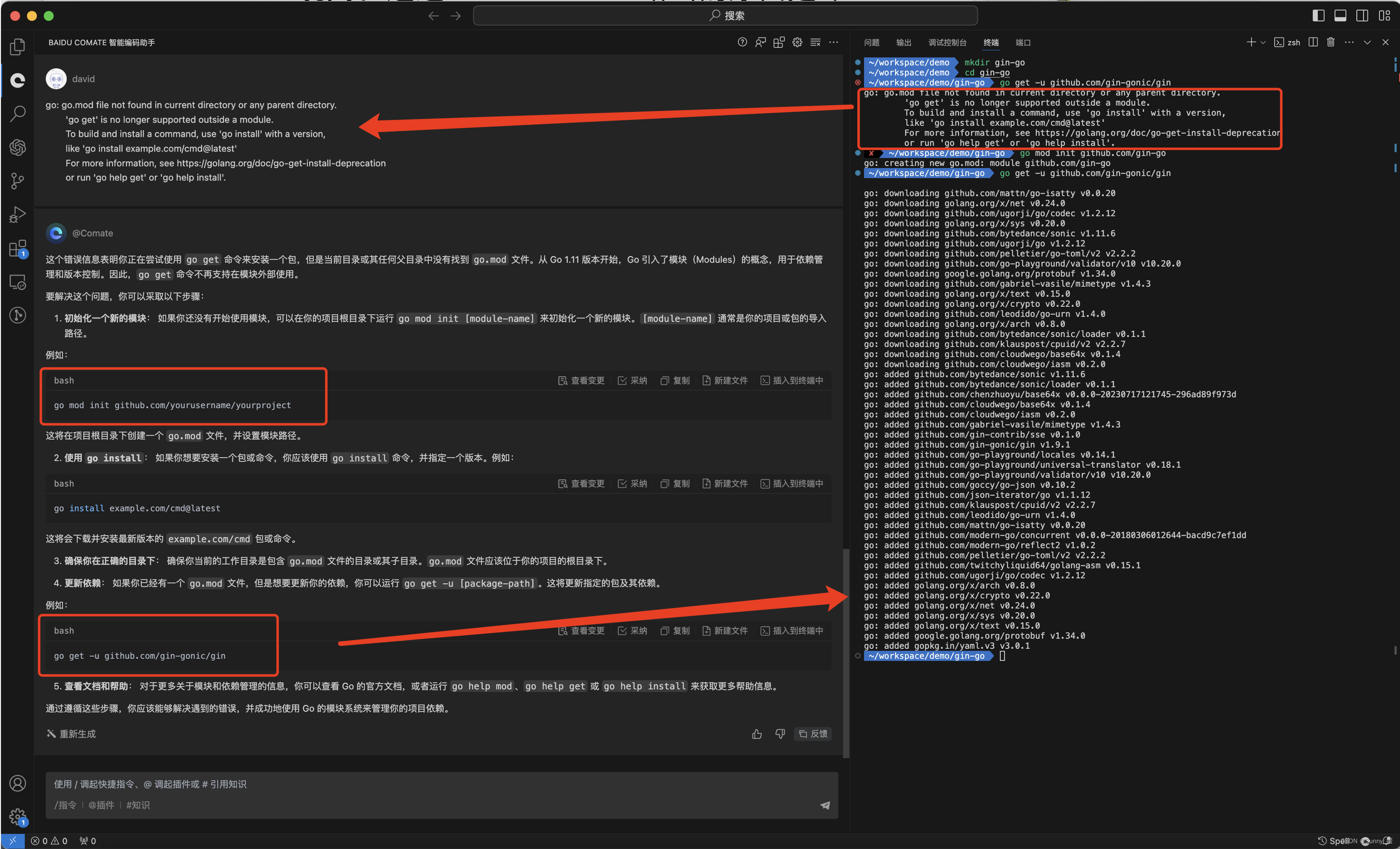Click the thumbs down on Comate's answer
The height and width of the screenshot is (849, 1400).
click(x=780, y=734)
